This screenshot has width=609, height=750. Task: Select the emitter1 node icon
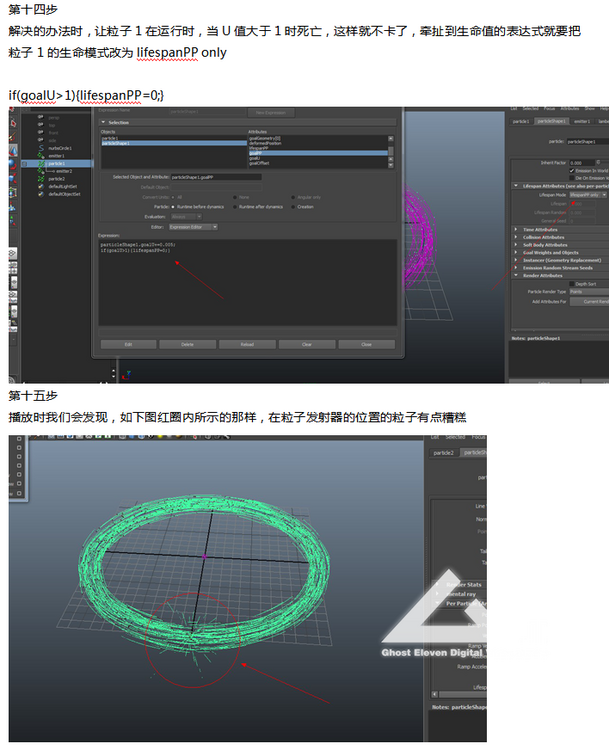click(42, 156)
